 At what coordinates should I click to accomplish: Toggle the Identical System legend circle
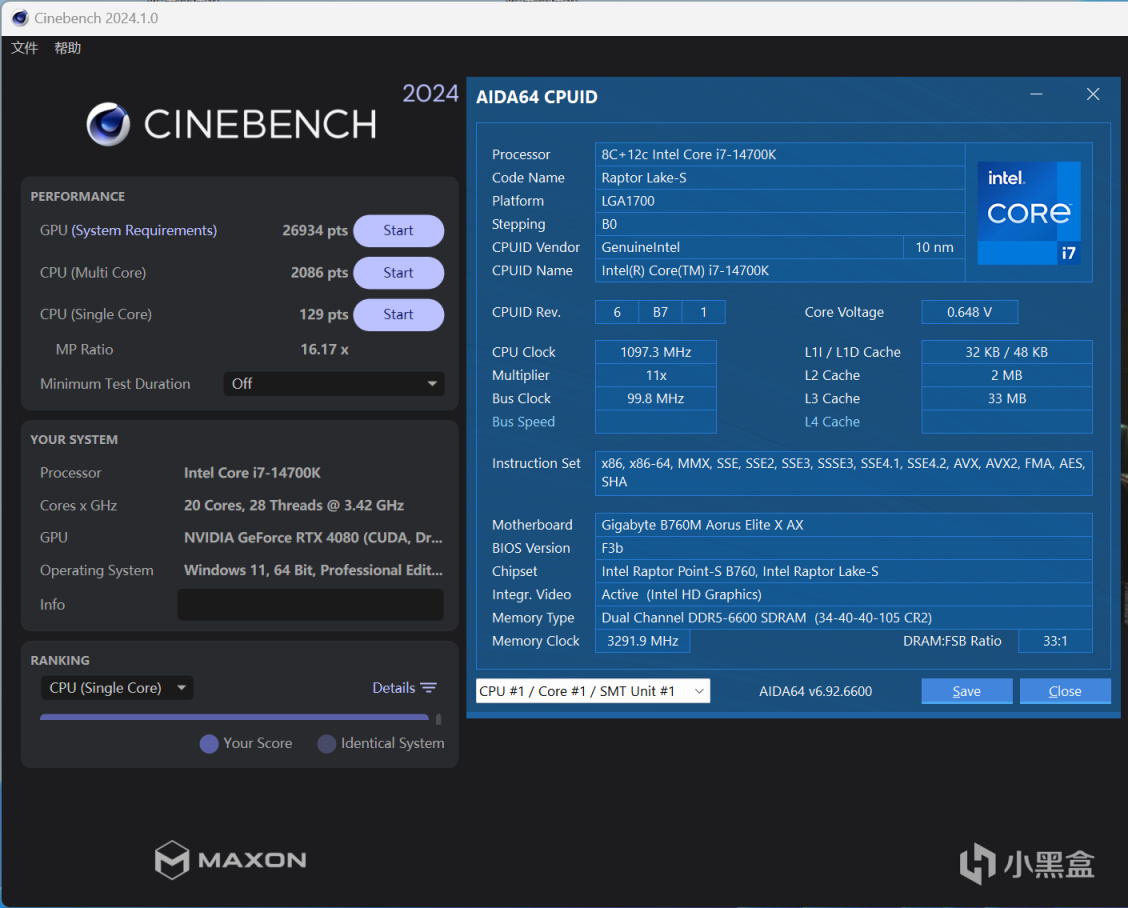(x=326, y=744)
